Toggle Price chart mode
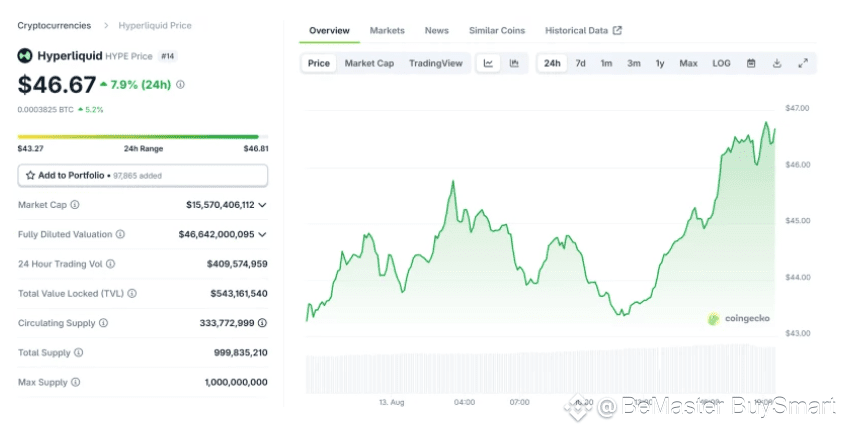This screenshot has width=843, height=433. click(x=318, y=63)
